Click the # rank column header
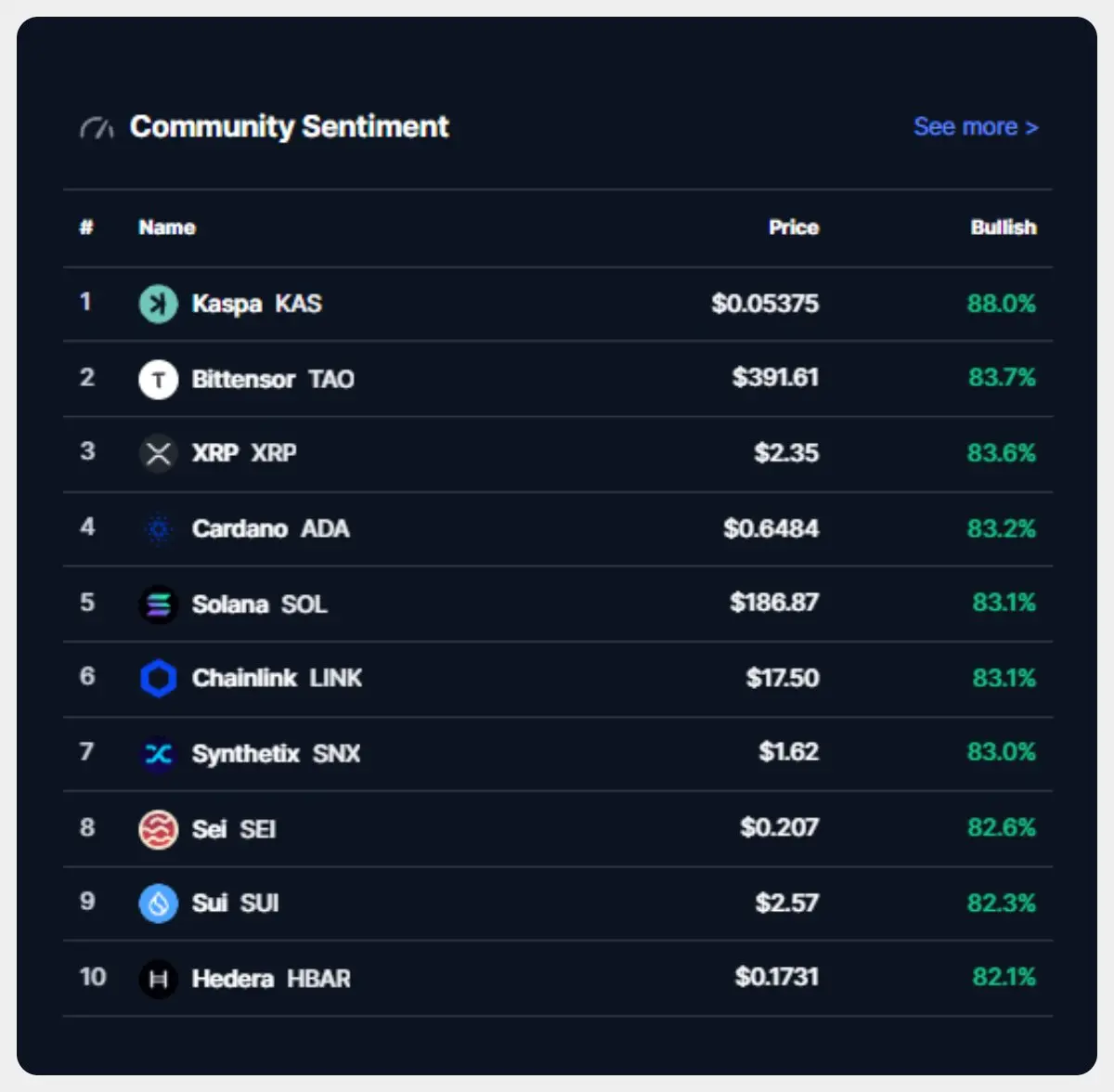 86,227
